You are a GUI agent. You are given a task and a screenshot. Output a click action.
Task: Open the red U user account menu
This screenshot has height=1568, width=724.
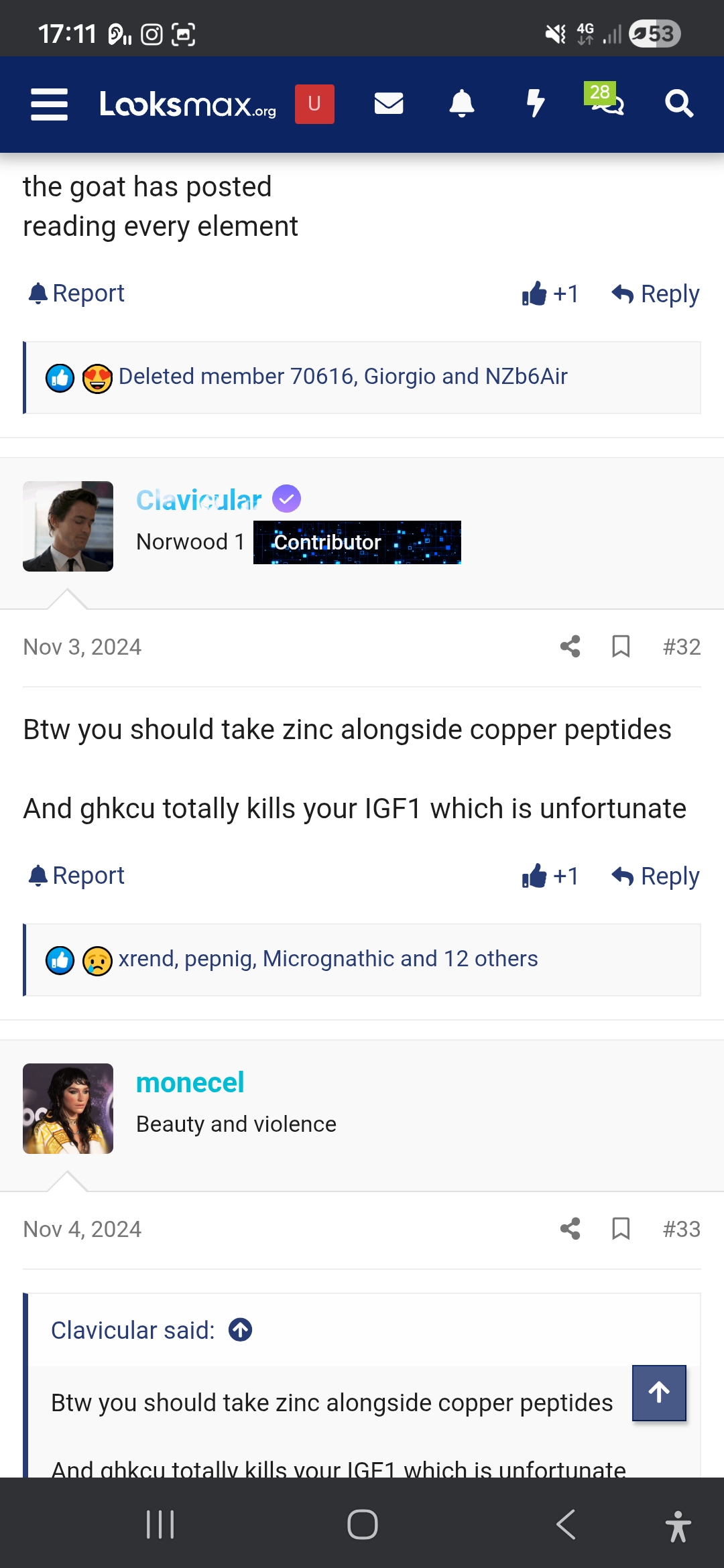point(314,104)
